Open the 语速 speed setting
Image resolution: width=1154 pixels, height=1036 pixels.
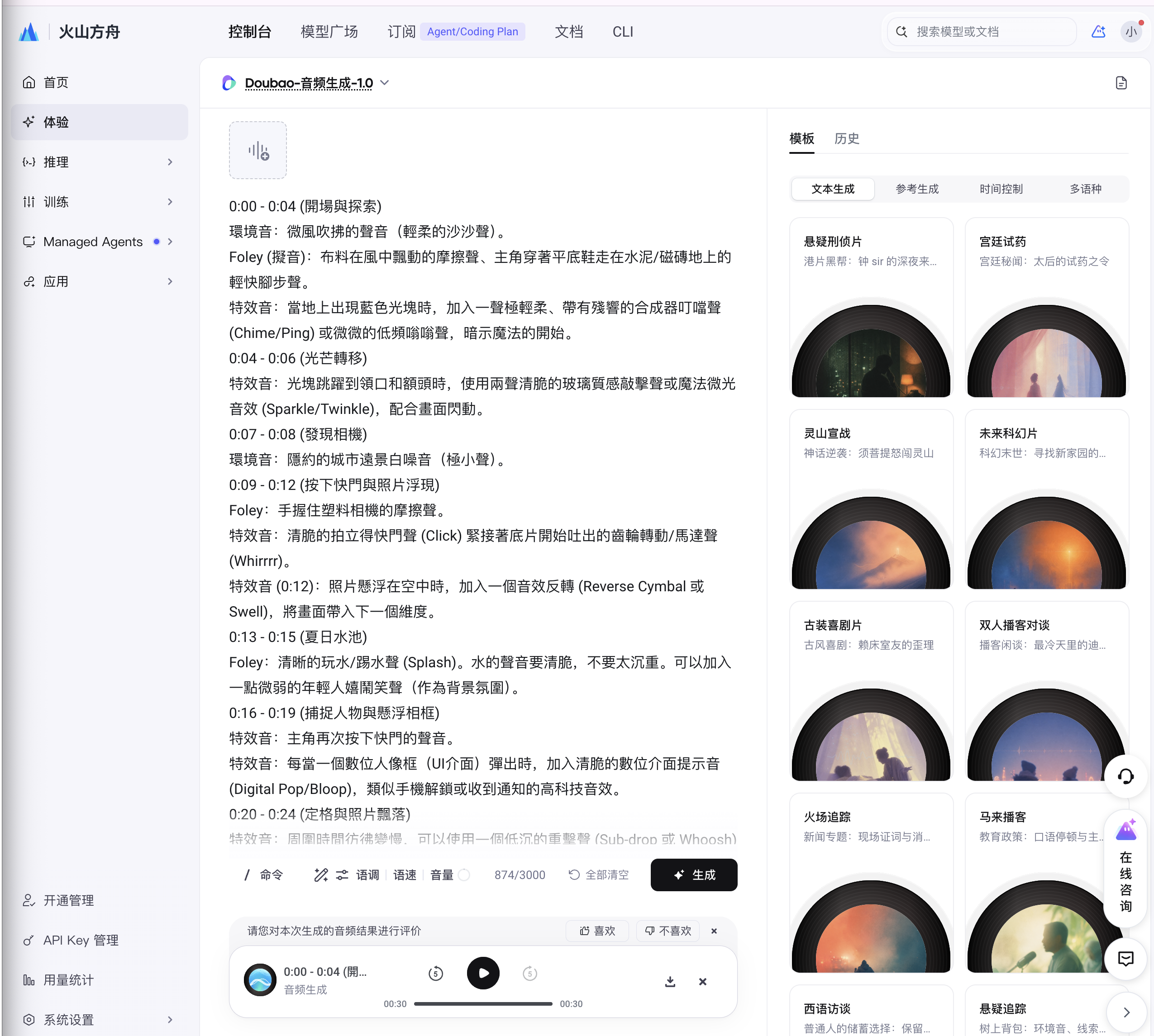405,875
